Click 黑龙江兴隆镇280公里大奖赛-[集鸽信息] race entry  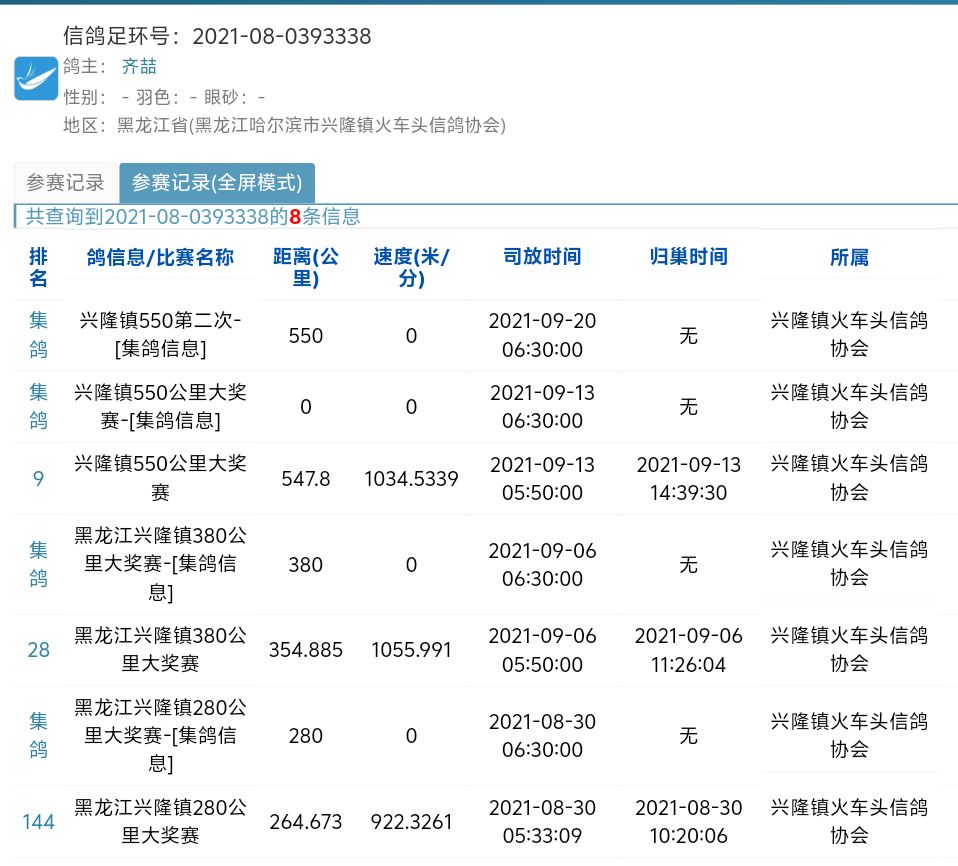160,736
